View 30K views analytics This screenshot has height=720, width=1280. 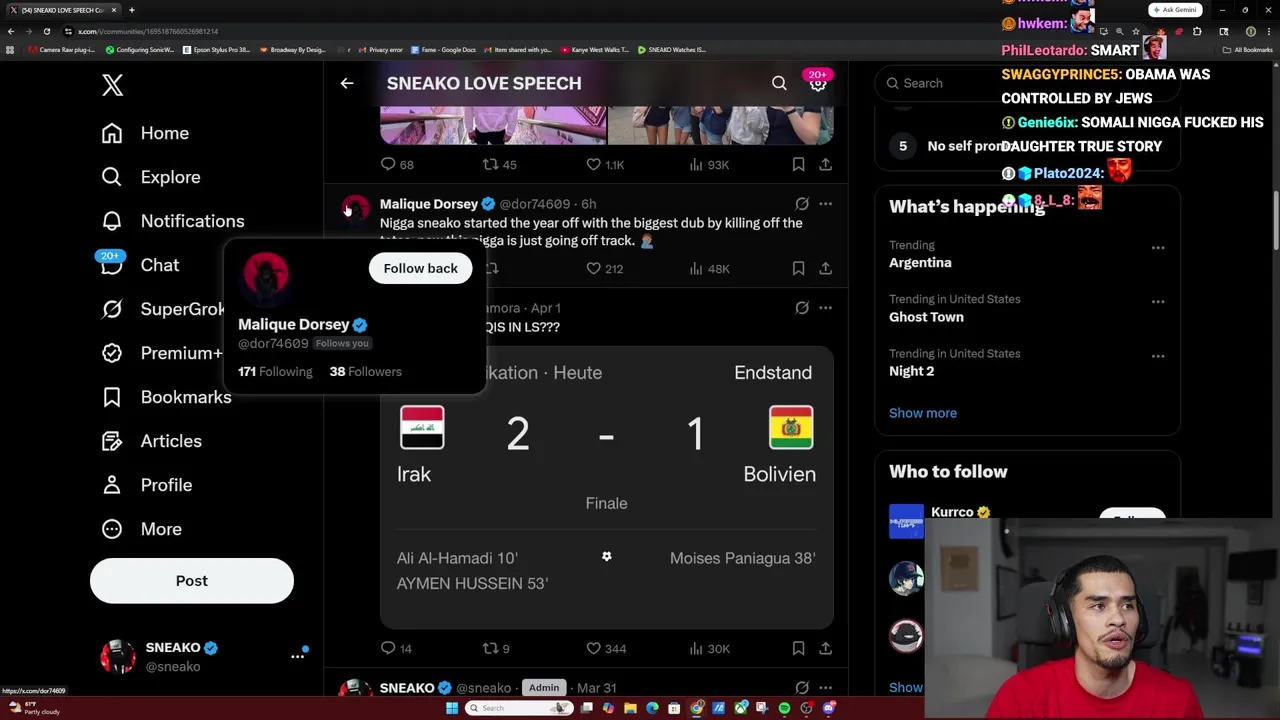tap(709, 648)
